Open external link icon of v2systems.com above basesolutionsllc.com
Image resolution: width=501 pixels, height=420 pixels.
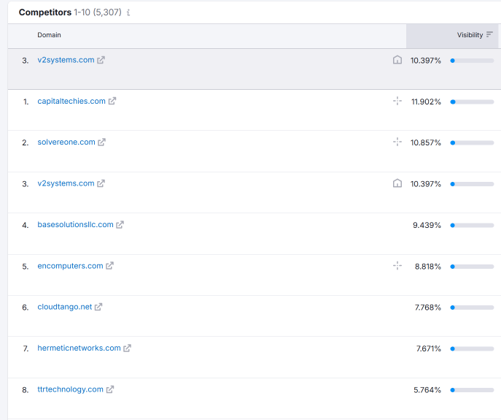coord(101,183)
